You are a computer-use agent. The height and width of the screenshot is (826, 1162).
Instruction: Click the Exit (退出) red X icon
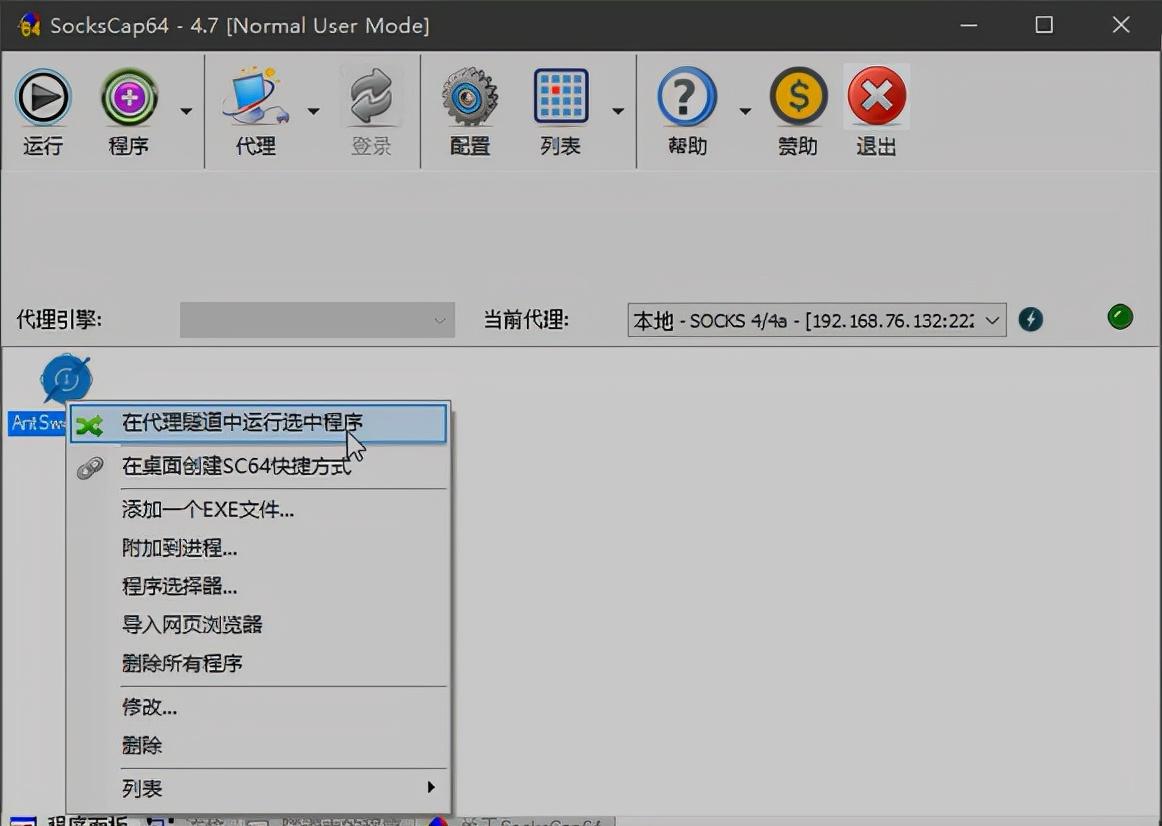pyautogui.click(x=877, y=96)
